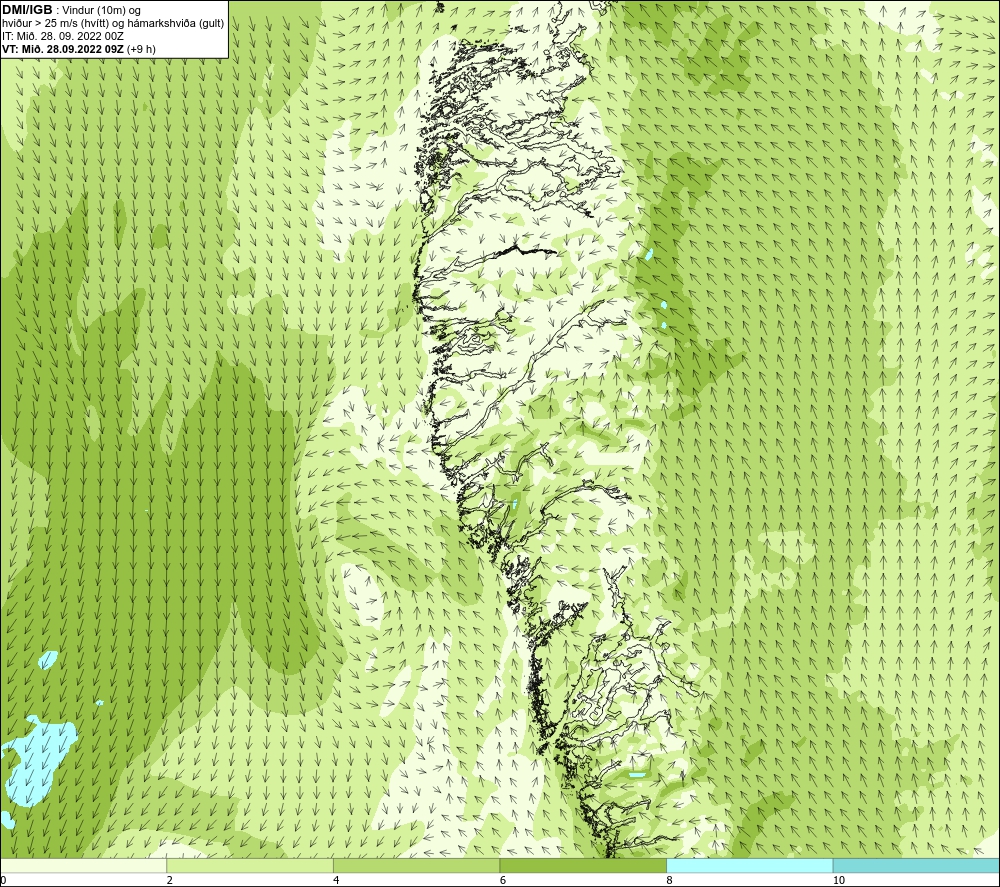This screenshot has height=887, width=1000.
Task: Click the 'Vindur (10m) og' label
Action: coord(102,11)
